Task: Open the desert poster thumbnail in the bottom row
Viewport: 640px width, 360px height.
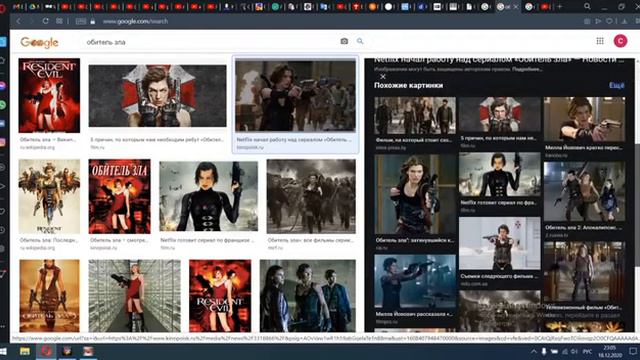Action: (49, 296)
